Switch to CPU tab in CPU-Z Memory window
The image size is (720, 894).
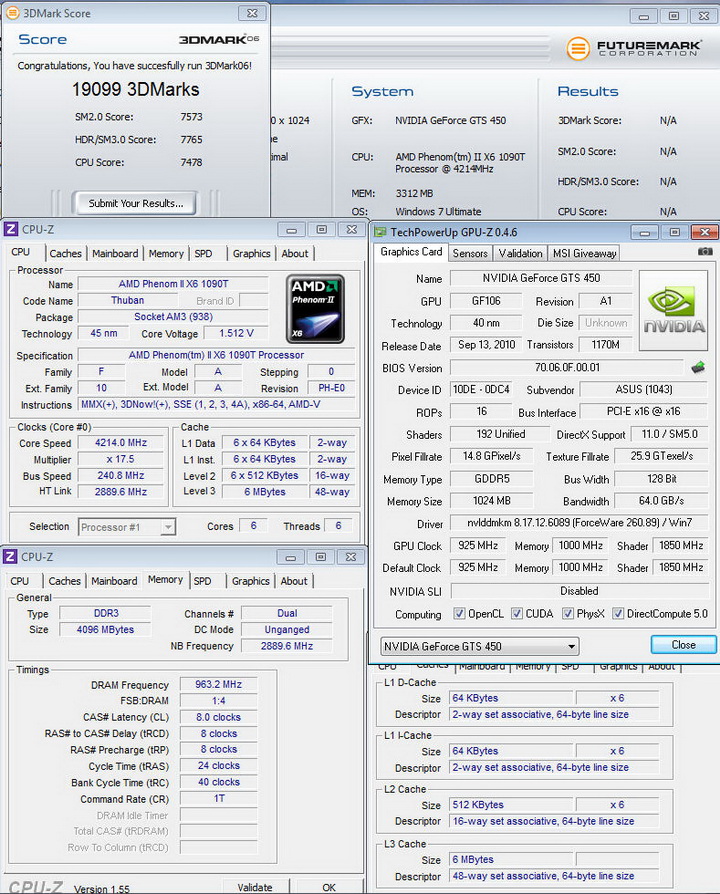pos(19,581)
